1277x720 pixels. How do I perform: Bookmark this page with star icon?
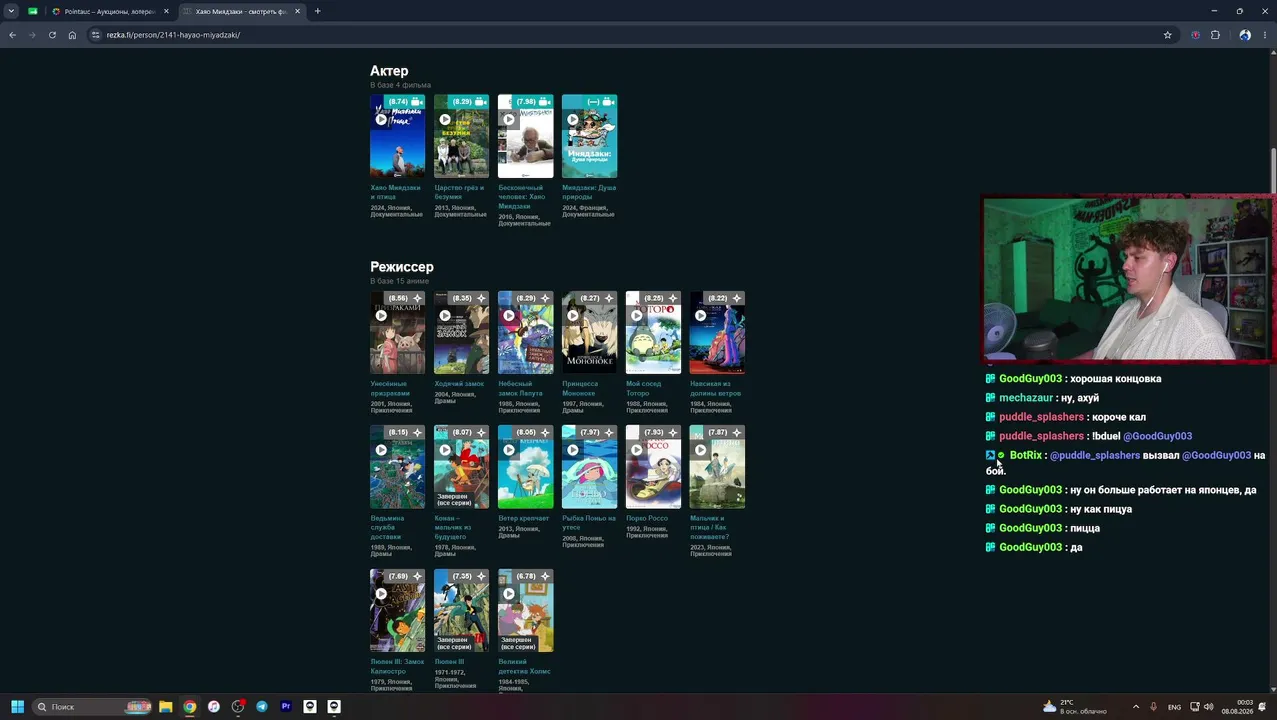[1167, 35]
